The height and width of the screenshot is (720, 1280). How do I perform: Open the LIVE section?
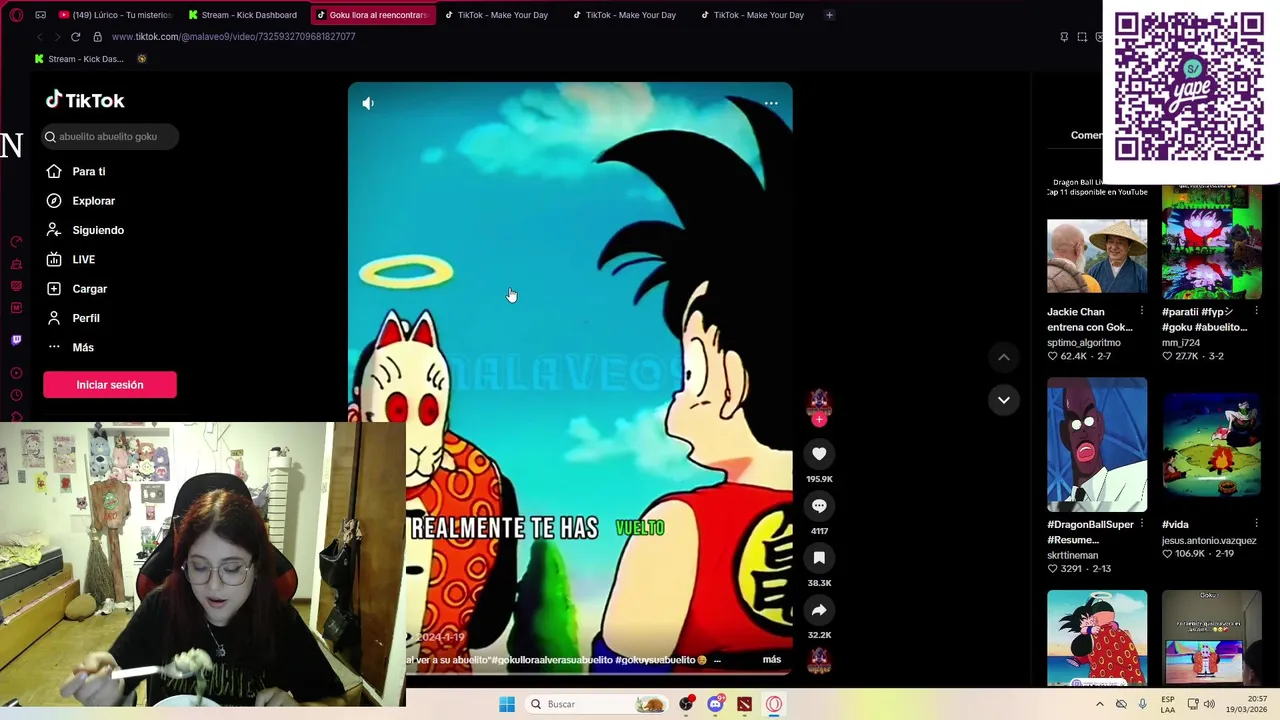[71, 259]
